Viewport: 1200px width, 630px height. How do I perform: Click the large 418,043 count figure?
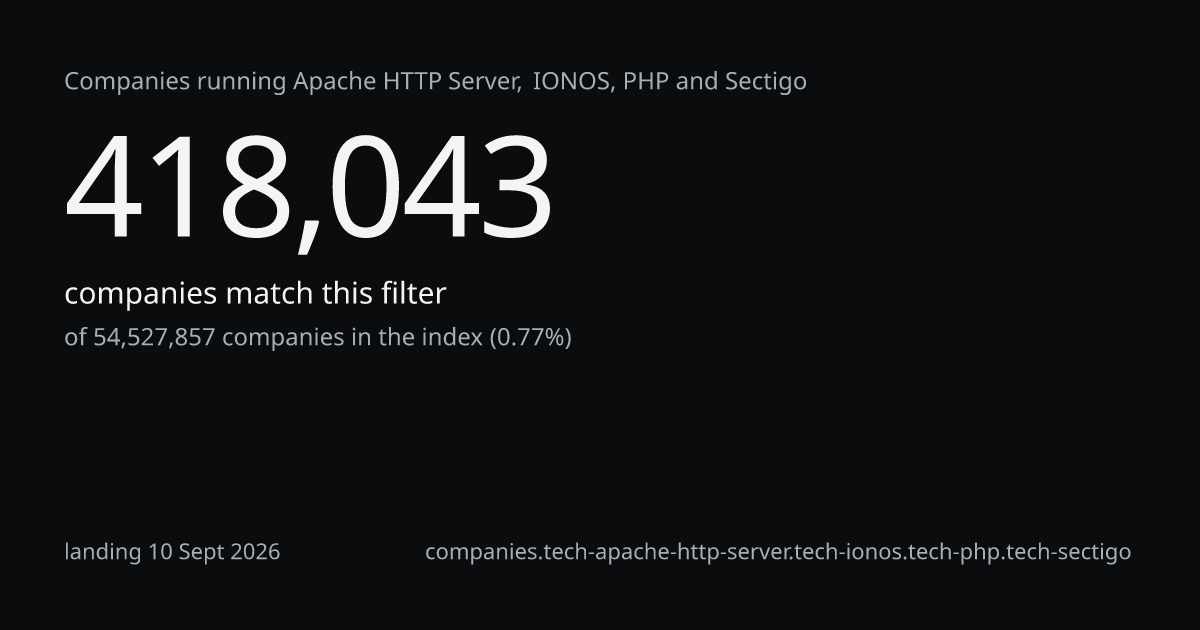[x=308, y=190]
